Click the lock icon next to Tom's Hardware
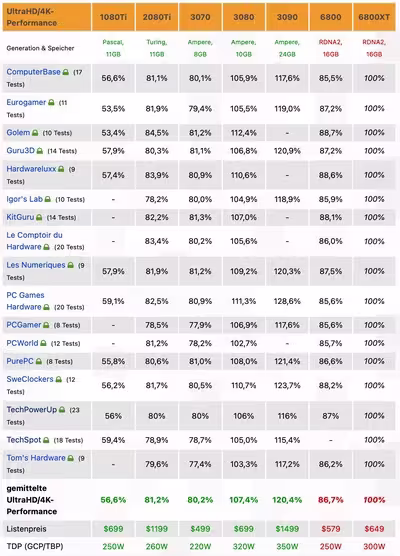The width and height of the screenshot is (400, 556). coord(71,458)
